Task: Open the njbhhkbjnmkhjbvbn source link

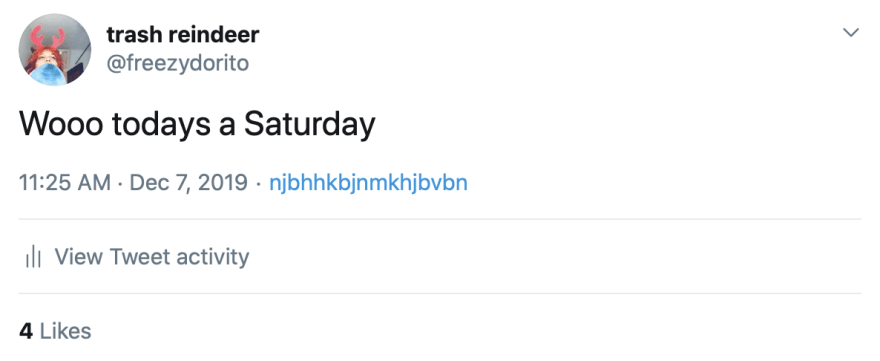Action: 368,184
